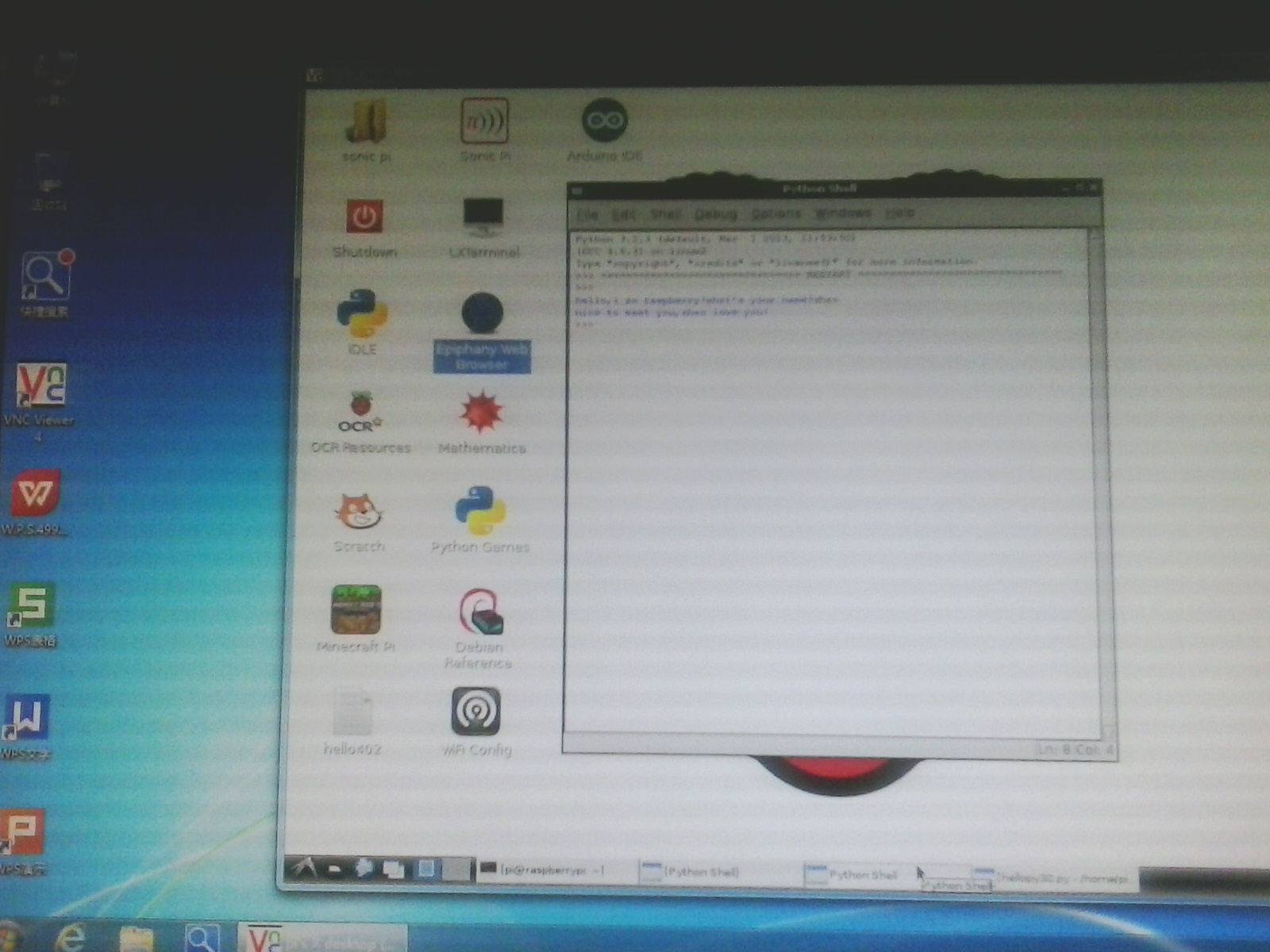Open the WiFi Config icon
The image size is (1270, 952).
476,711
